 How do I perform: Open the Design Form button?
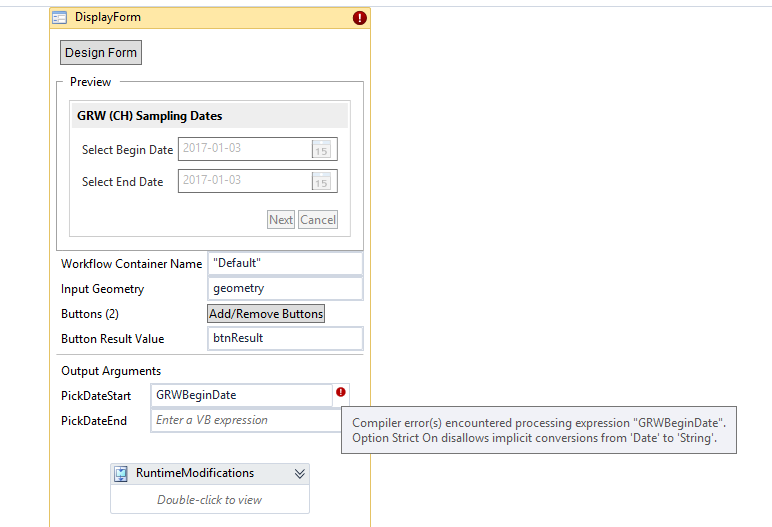[101, 53]
